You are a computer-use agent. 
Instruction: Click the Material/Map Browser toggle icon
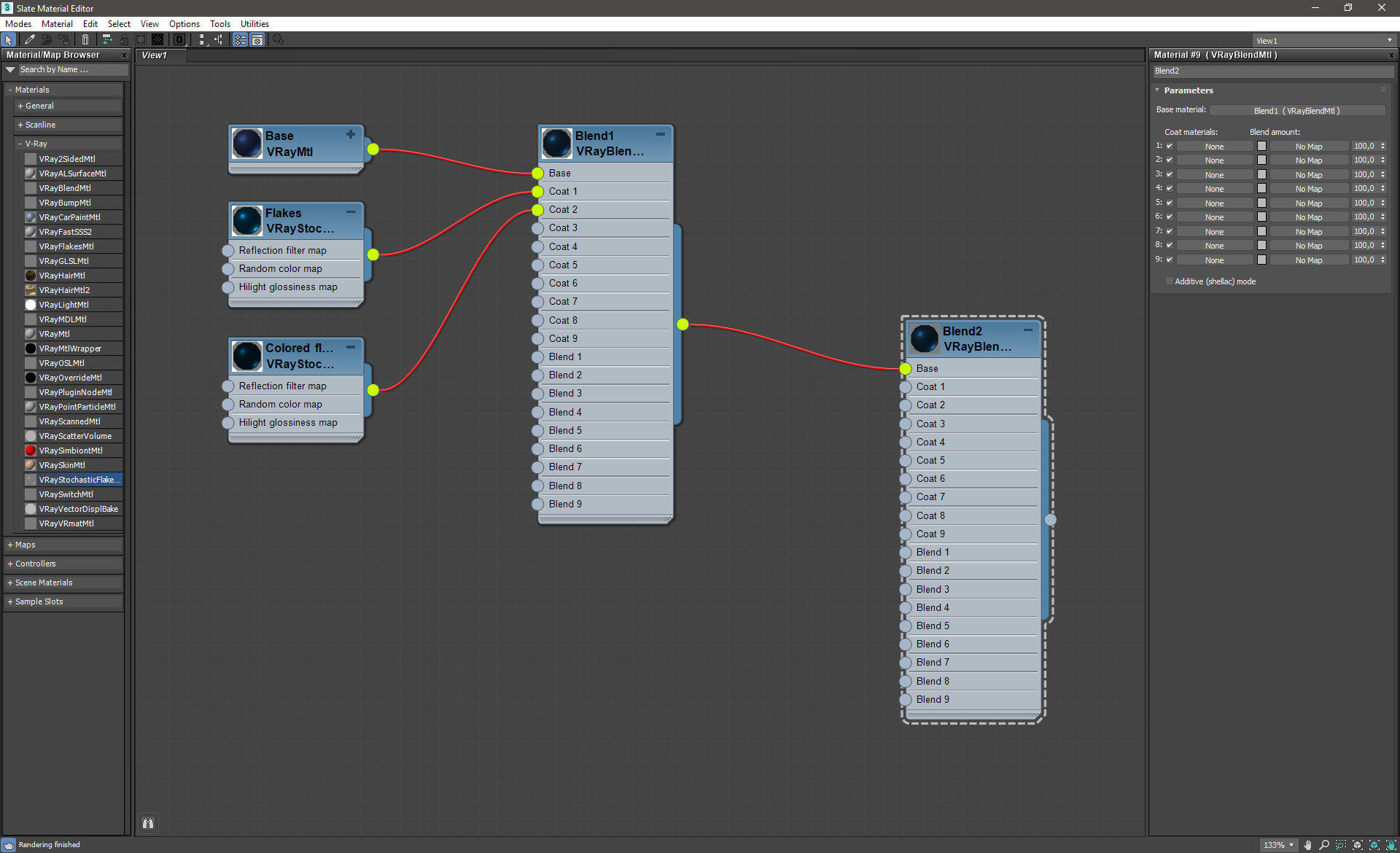point(240,40)
